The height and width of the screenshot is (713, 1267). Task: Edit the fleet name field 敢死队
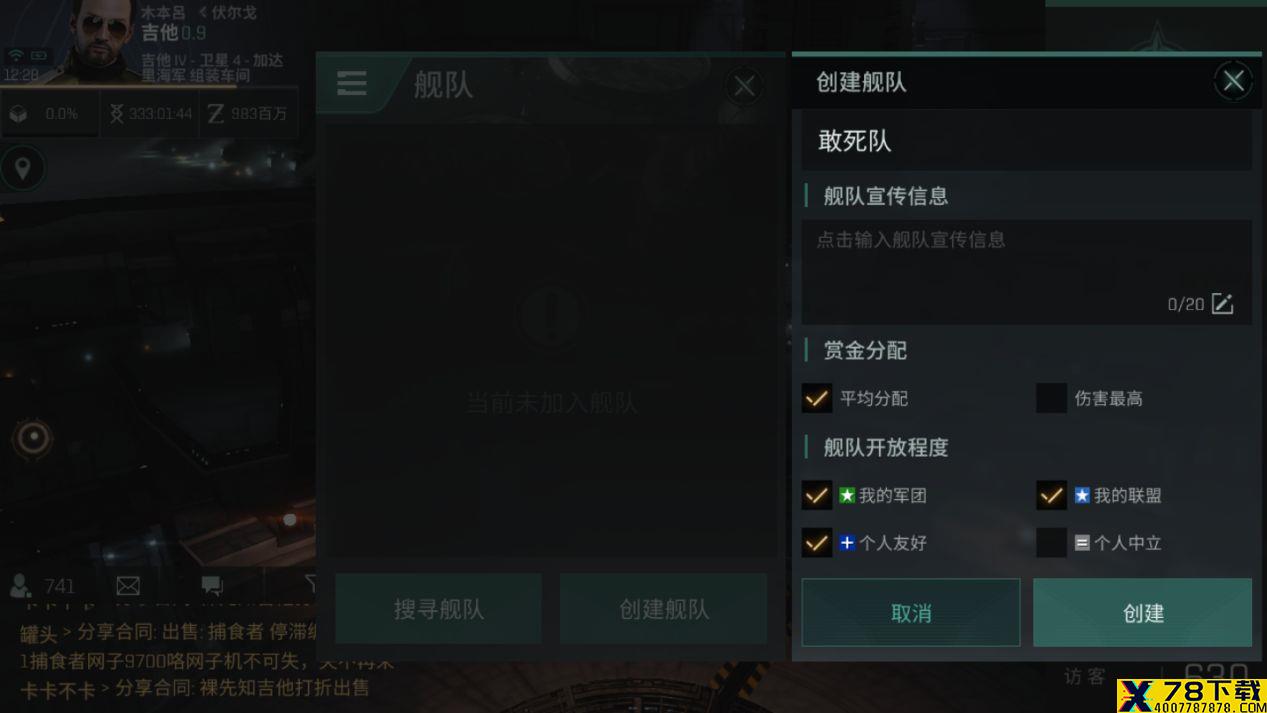point(1026,141)
